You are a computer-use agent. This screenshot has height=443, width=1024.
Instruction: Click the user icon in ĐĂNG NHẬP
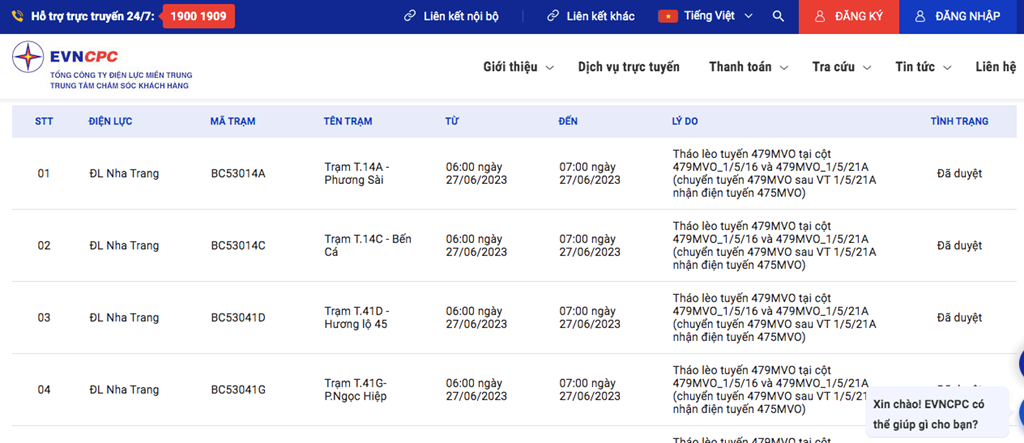(921, 17)
